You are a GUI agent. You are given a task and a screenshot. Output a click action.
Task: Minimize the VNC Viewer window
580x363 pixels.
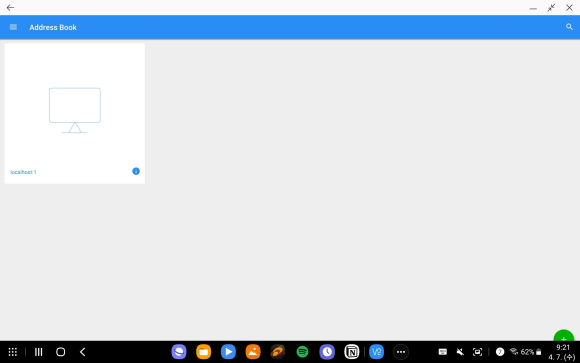click(x=533, y=8)
